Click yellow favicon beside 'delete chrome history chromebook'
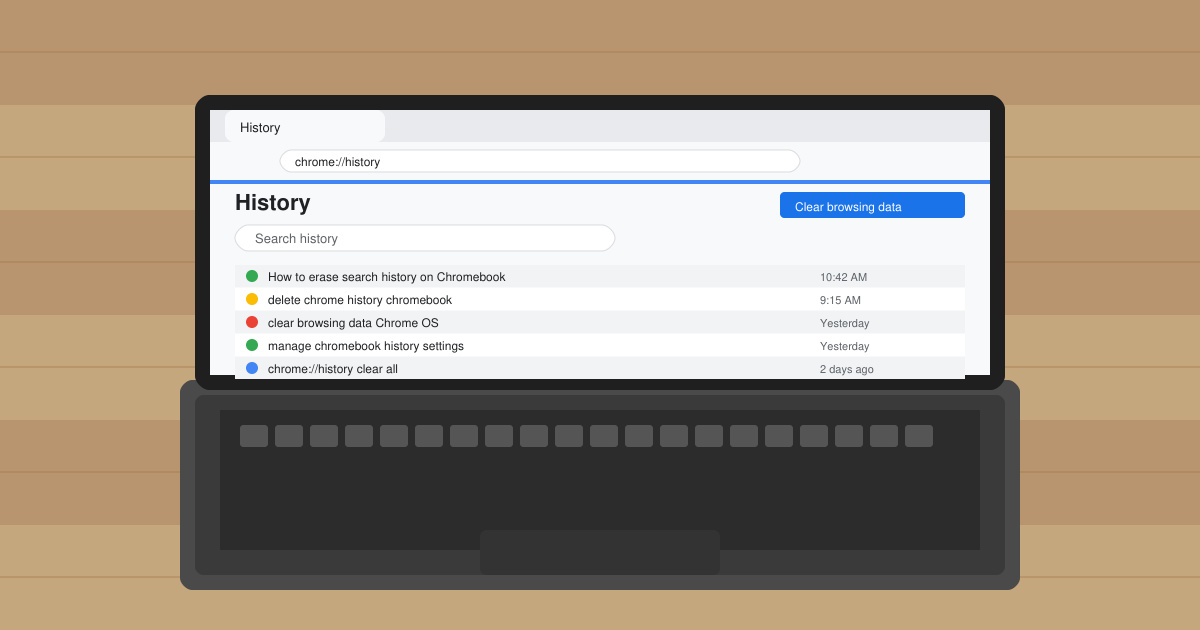 252,299
